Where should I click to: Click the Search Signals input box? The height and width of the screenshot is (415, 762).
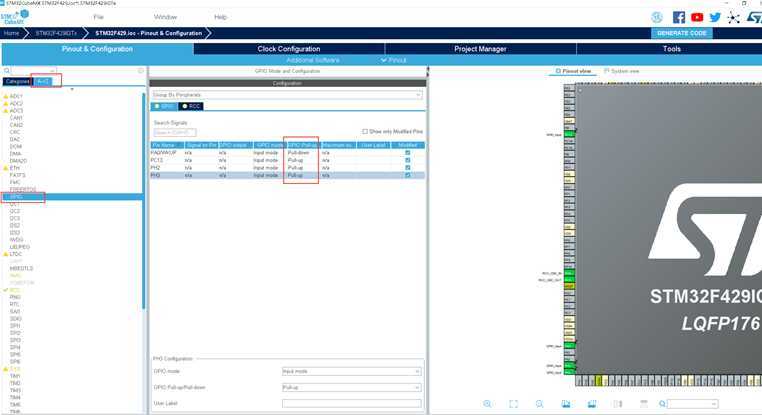[x=174, y=132]
